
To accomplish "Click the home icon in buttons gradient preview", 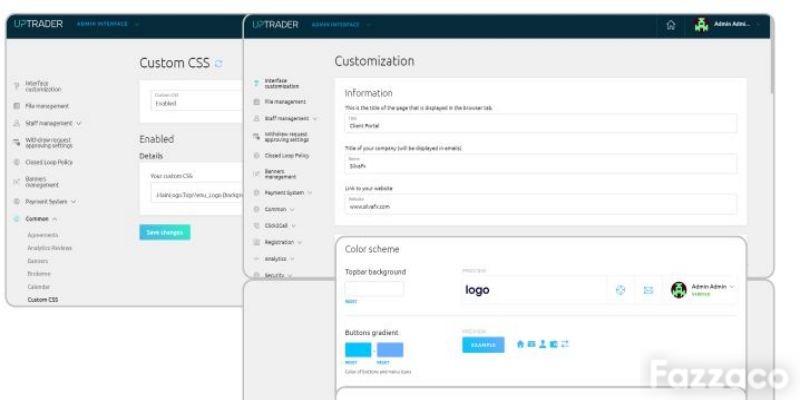I will coord(520,344).
